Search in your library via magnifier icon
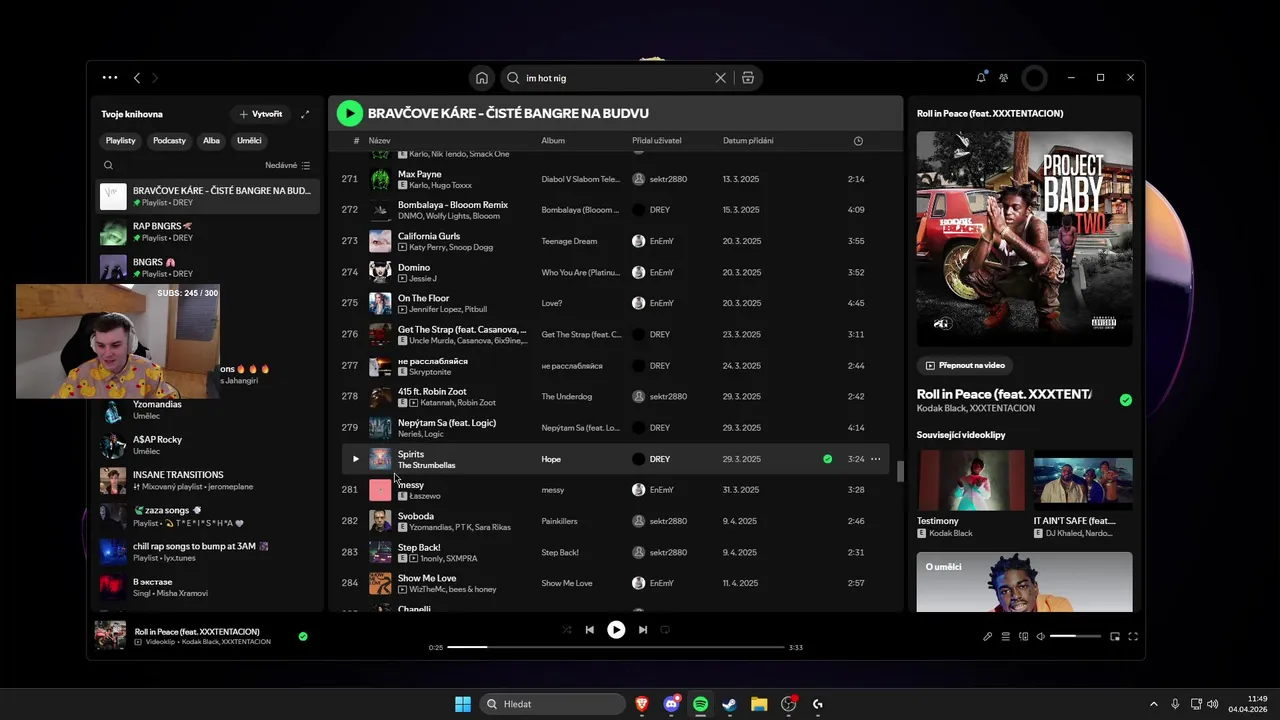This screenshot has width=1280, height=720. click(x=108, y=165)
